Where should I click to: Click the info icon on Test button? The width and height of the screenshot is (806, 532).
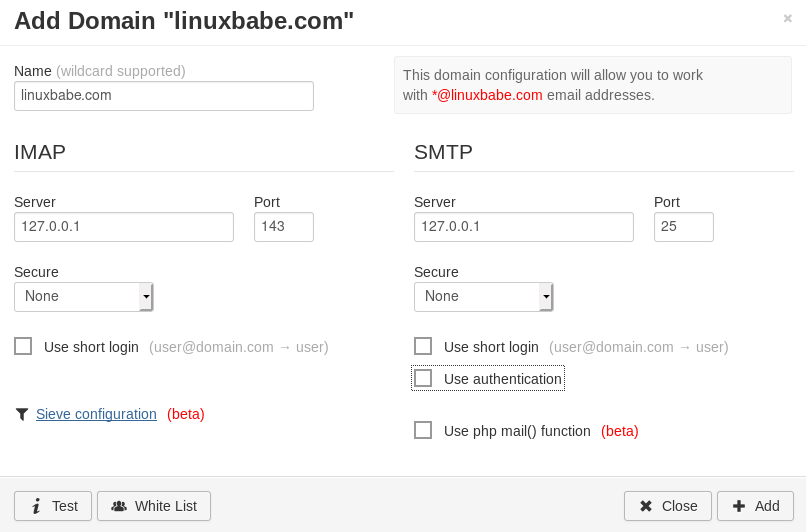(36, 506)
